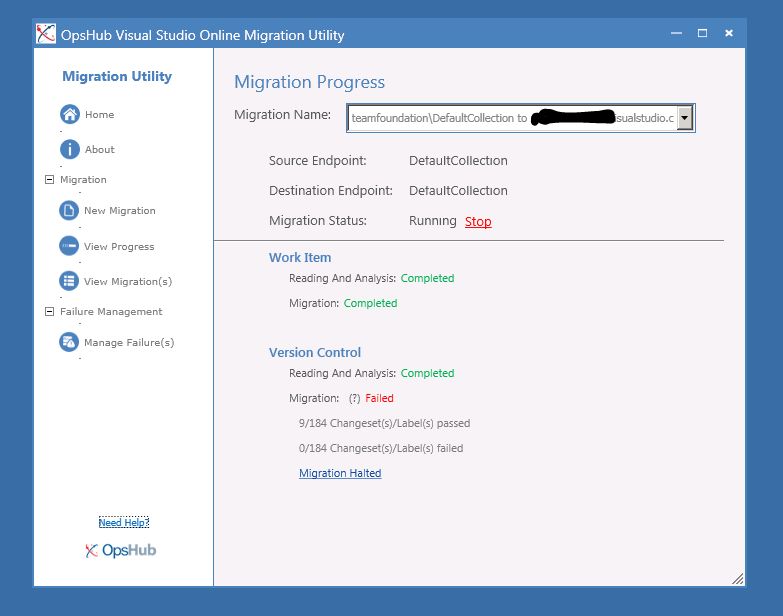Open the Home icon in sidebar
783x616 pixels.
[x=70, y=114]
